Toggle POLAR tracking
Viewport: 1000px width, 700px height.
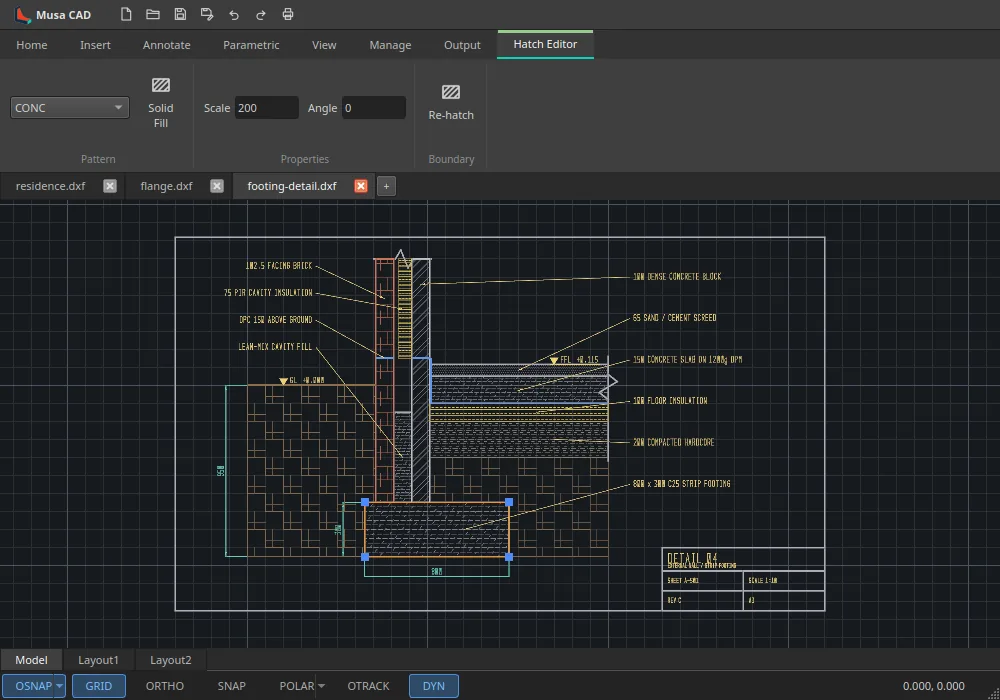pos(297,686)
